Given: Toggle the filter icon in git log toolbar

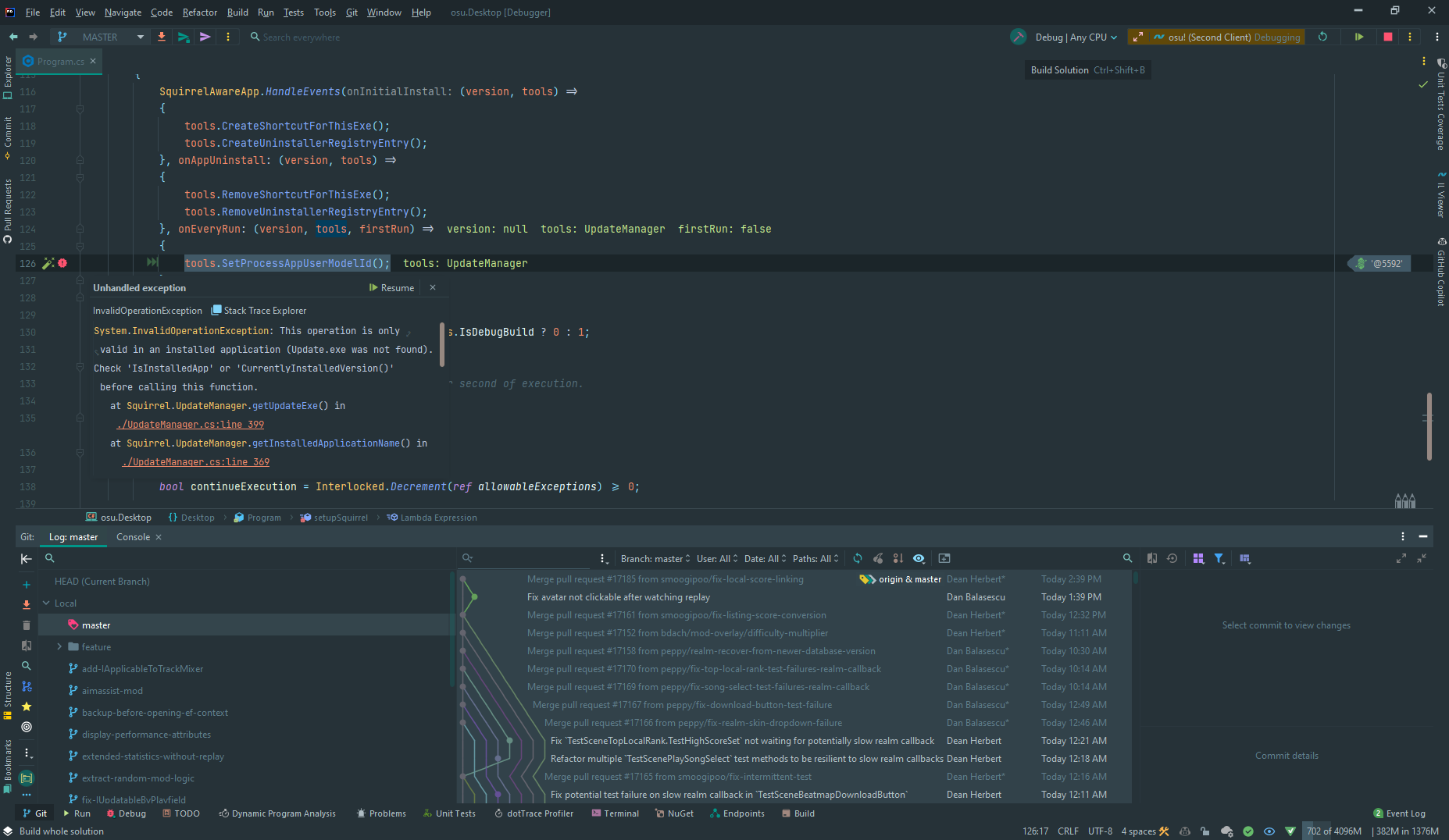Looking at the screenshot, I should coord(1219,558).
